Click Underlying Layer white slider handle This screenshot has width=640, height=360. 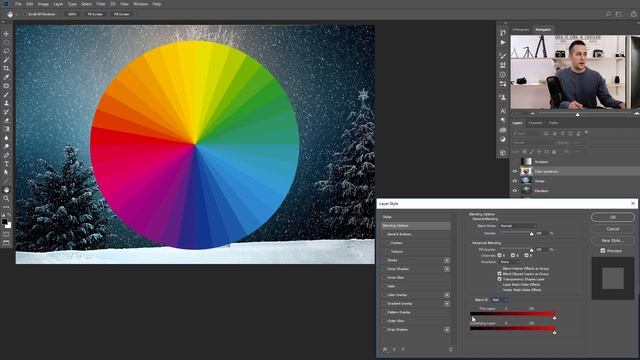click(554, 333)
